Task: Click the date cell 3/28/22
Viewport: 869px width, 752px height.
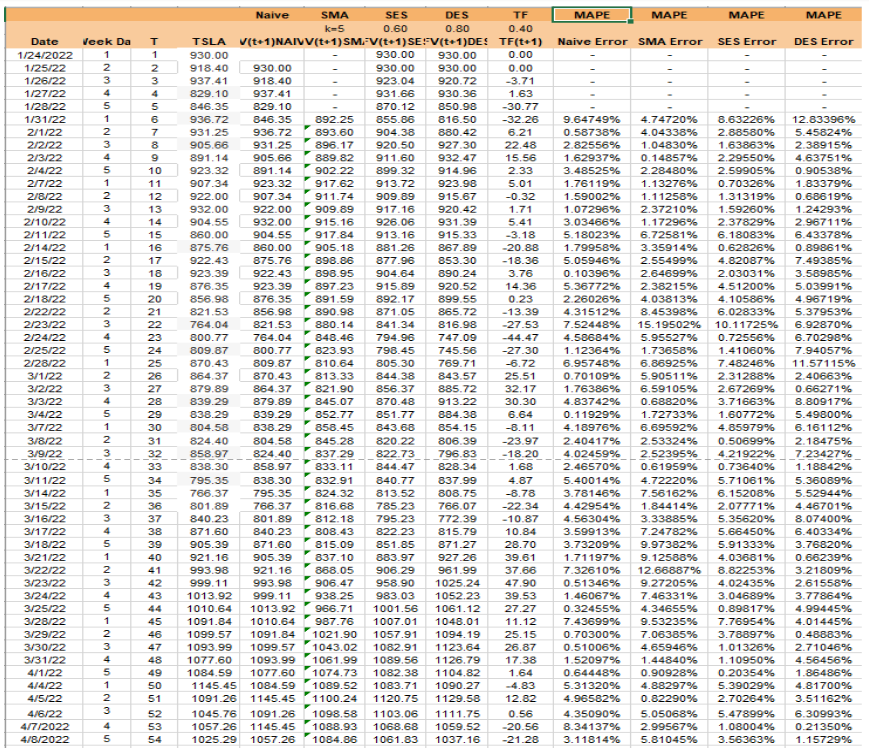Action: pos(44,622)
